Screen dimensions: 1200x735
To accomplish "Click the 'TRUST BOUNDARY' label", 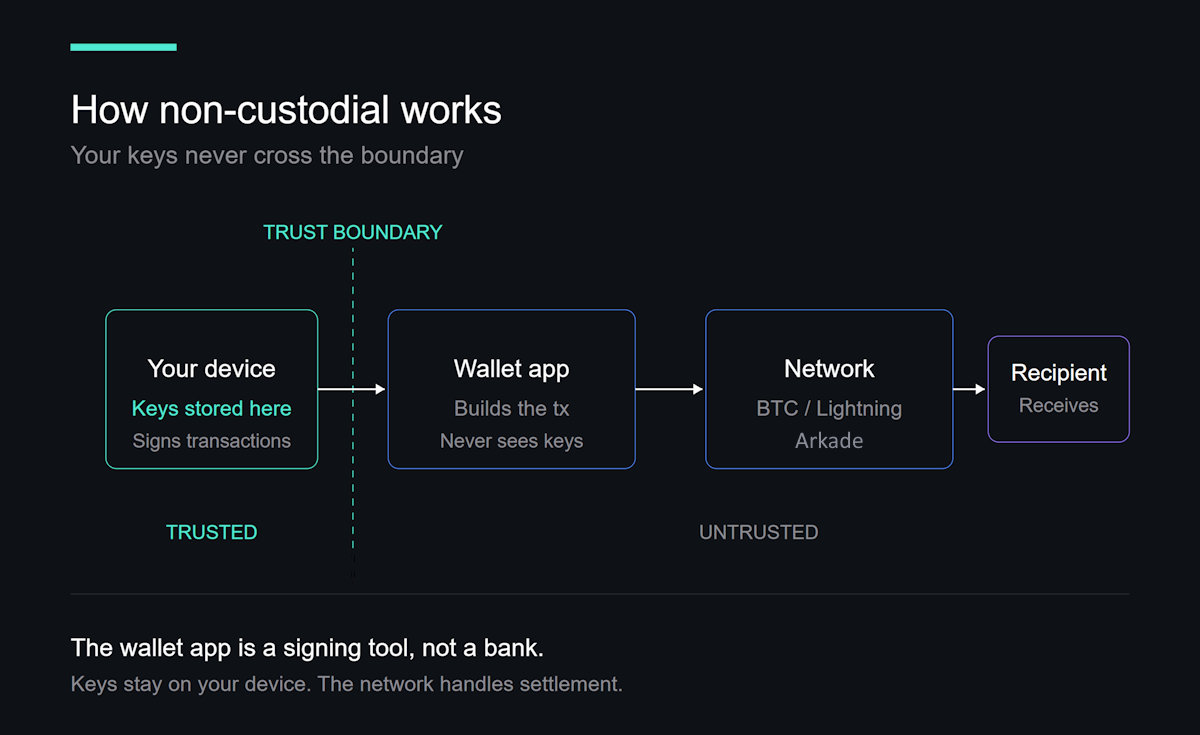I will (x=352, y=232).
